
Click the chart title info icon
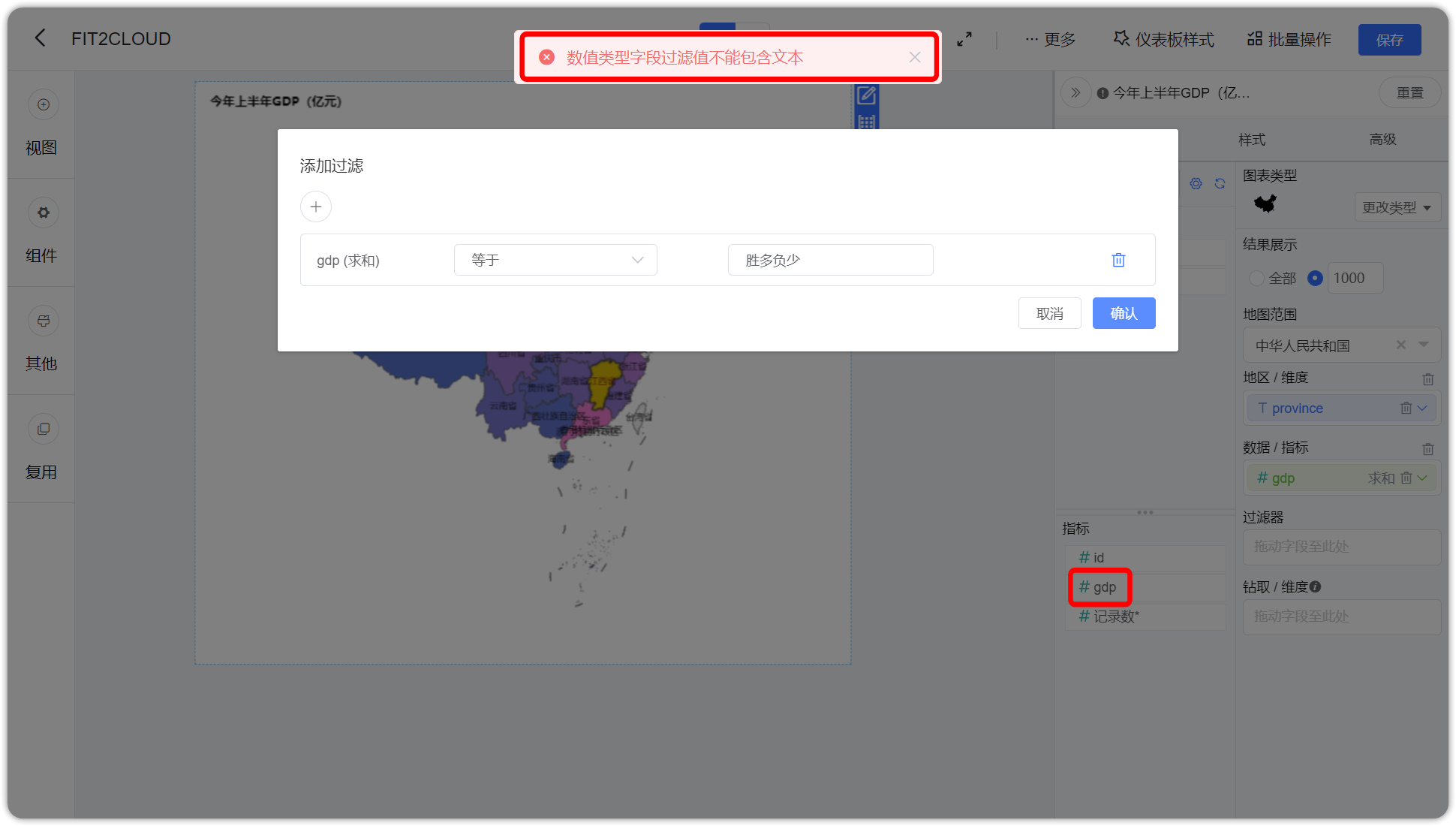pyautogui.click(x=1103, y=93)
